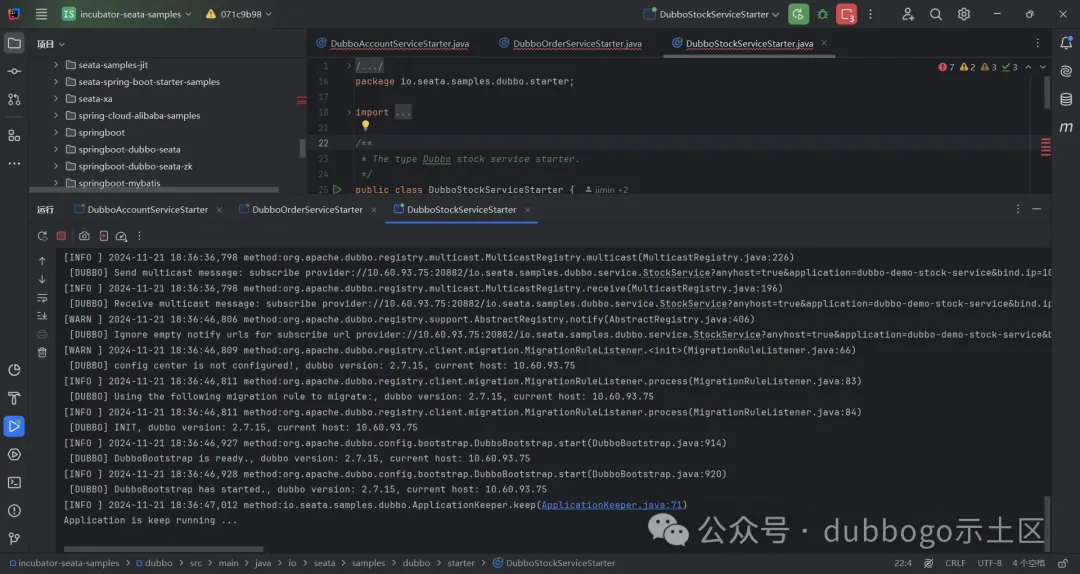Image resolution: width=1080 pixels, height=574 pixels.
Task: Open the Commit tool window from left sidebar
Action: click(x=14, y=71)
